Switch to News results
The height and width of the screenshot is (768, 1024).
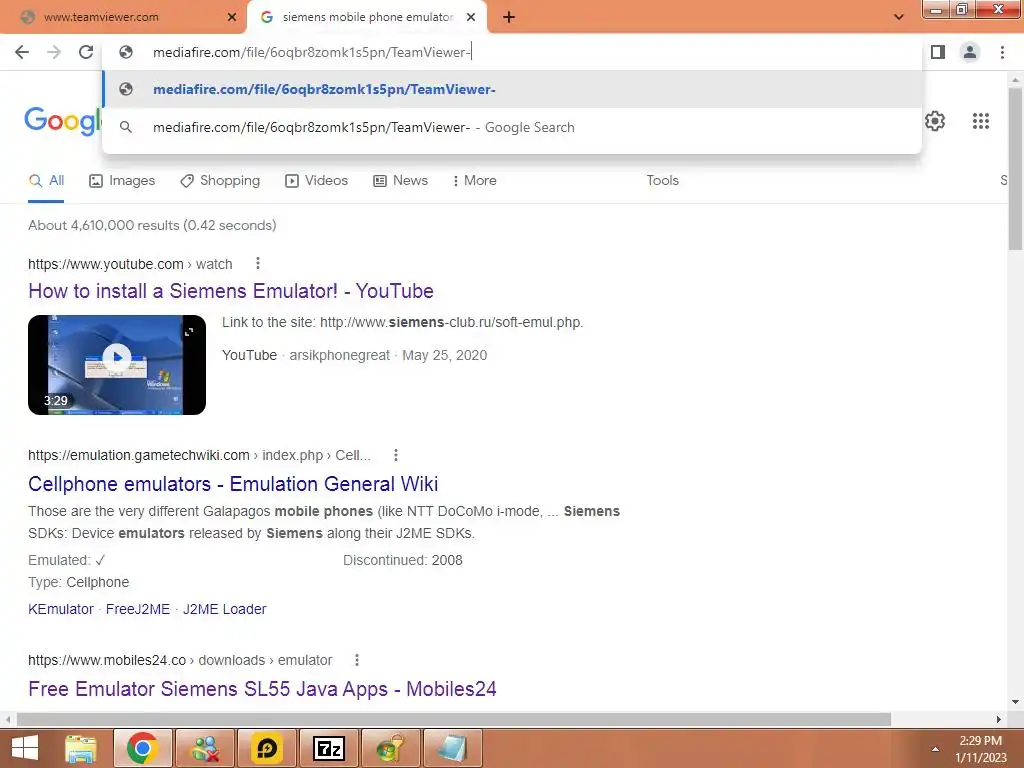400,181
